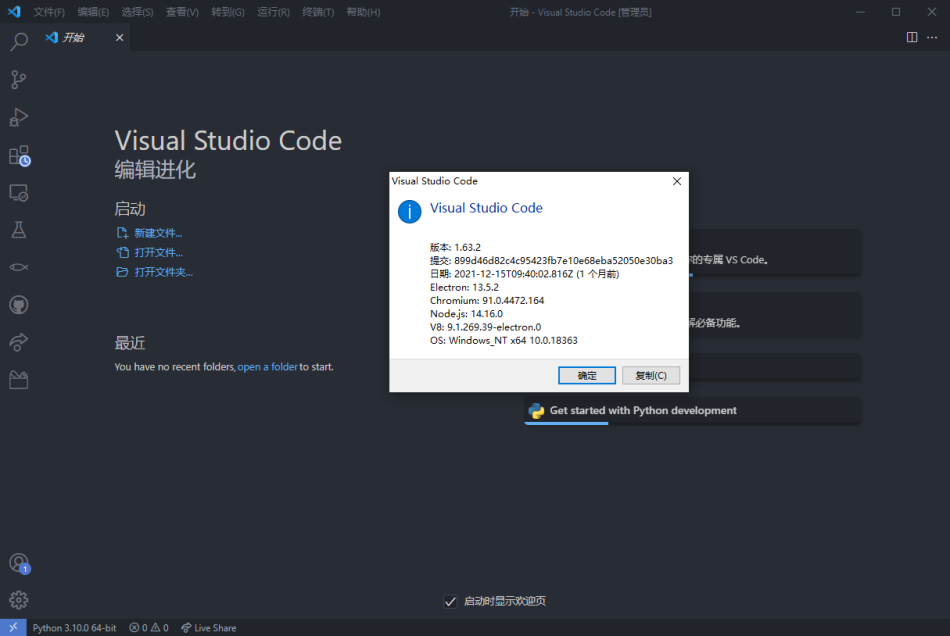Viewport: 950px width, 636px height.
Task: Toggle the 启动时显示欢迎页 checkbox
Action: click(x=450, y=601)
